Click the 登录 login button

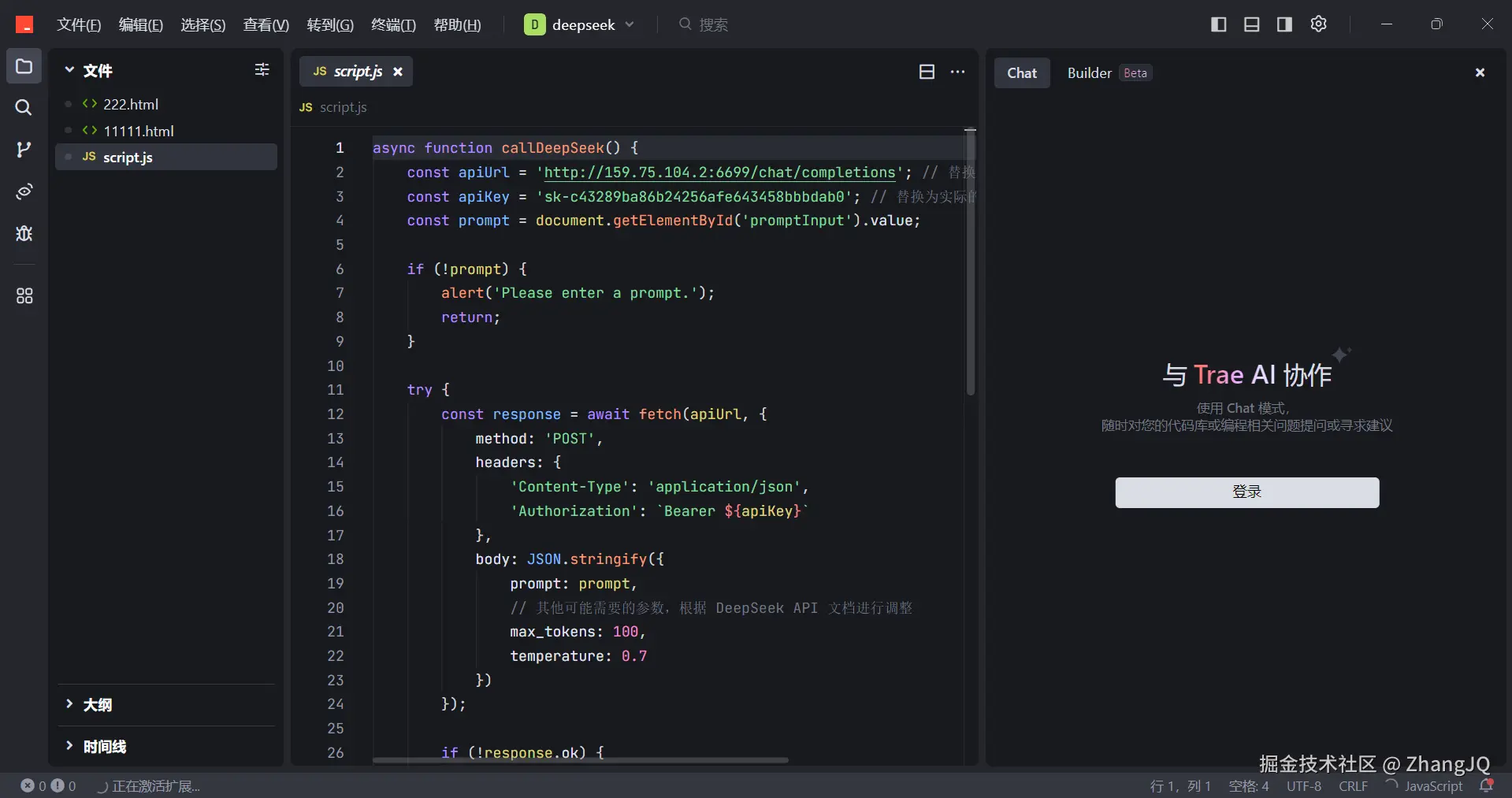coord(1246,492)
